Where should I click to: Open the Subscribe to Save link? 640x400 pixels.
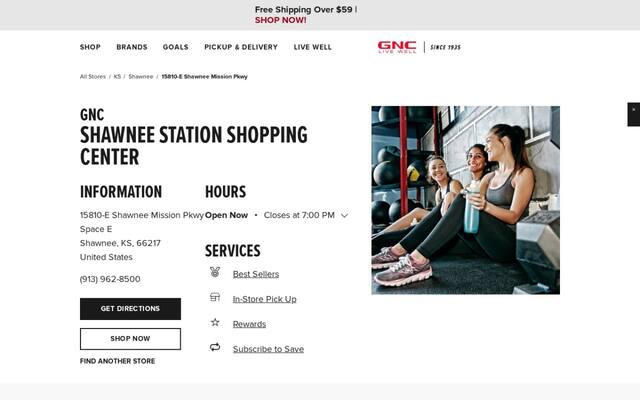[x=268, y=349]
